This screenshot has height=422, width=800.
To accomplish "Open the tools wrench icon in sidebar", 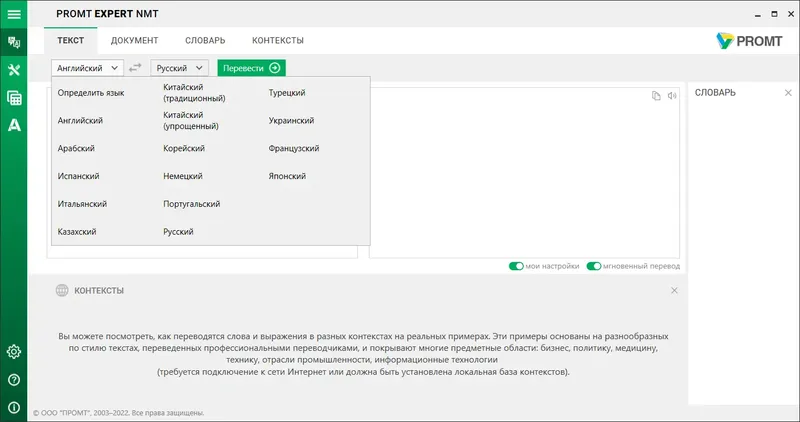I will pos(14,70).
